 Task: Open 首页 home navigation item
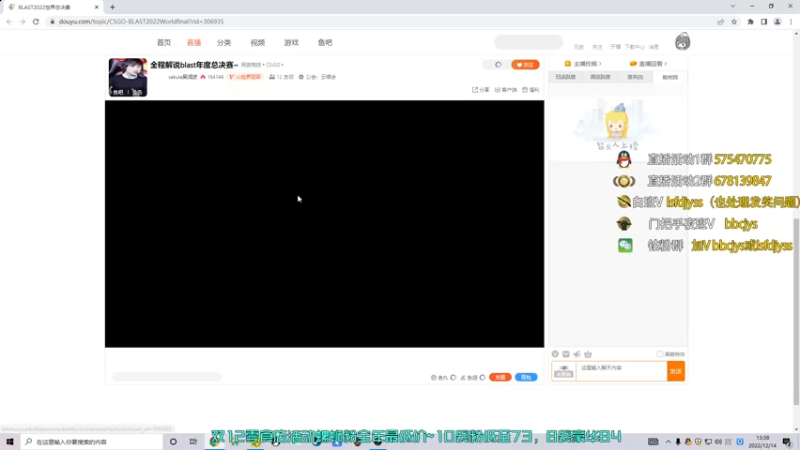(x=164, y=42)
